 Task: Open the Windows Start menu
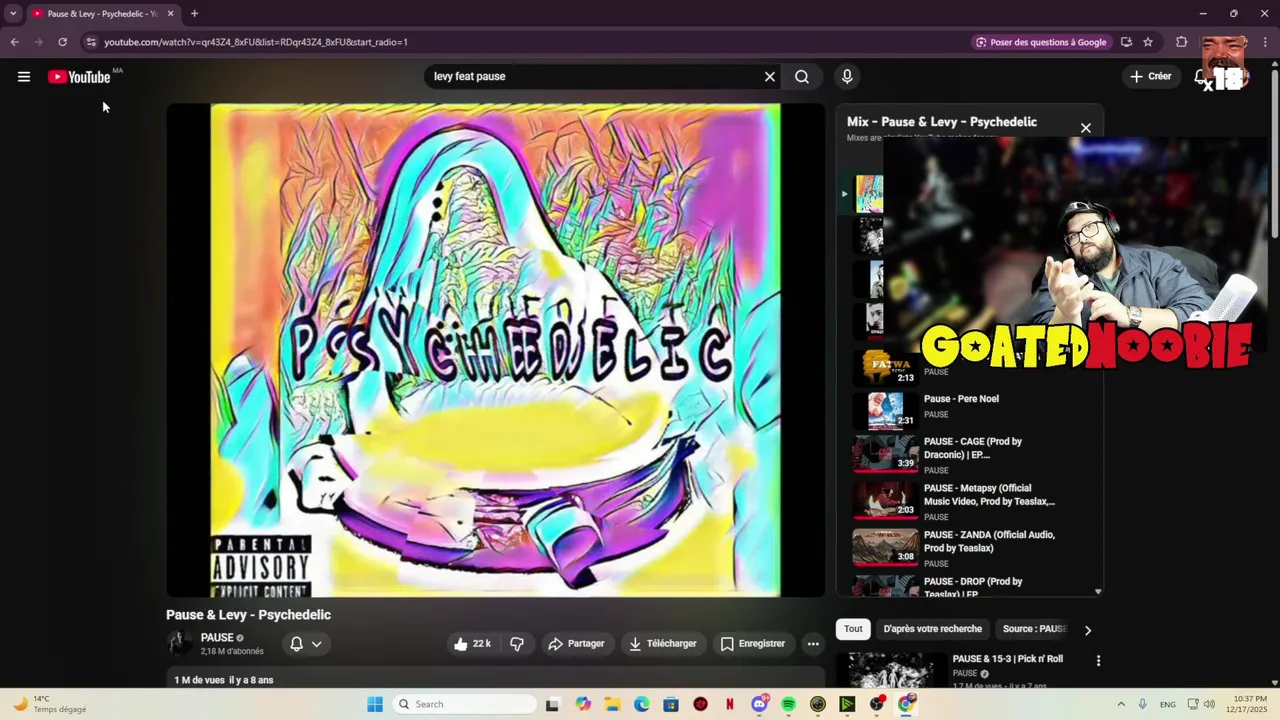pyautogui.click(x=375, y=704)
